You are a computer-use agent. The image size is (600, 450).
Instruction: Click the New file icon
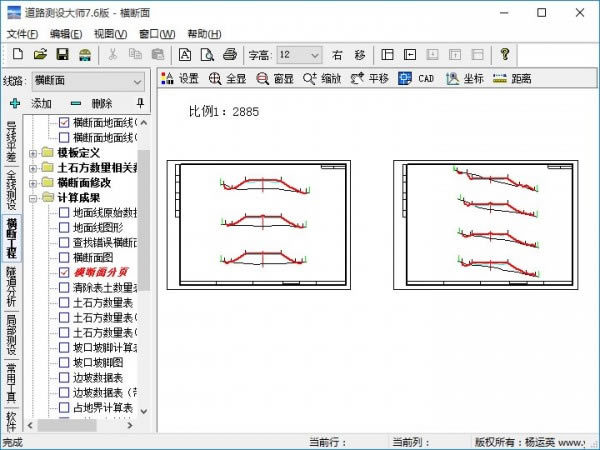point(16,54)
